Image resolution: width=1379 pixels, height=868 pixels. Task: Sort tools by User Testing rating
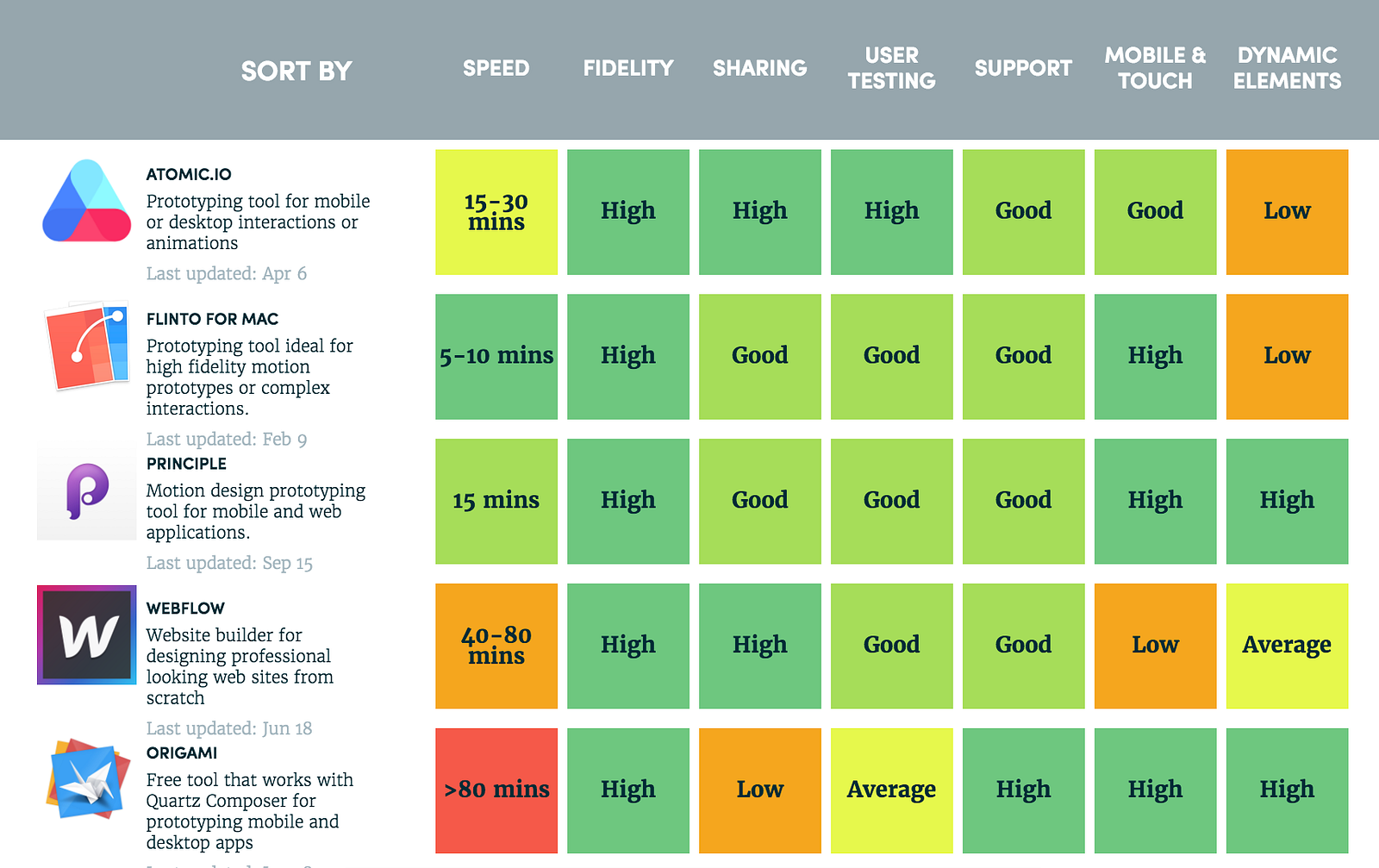[891, 67]
